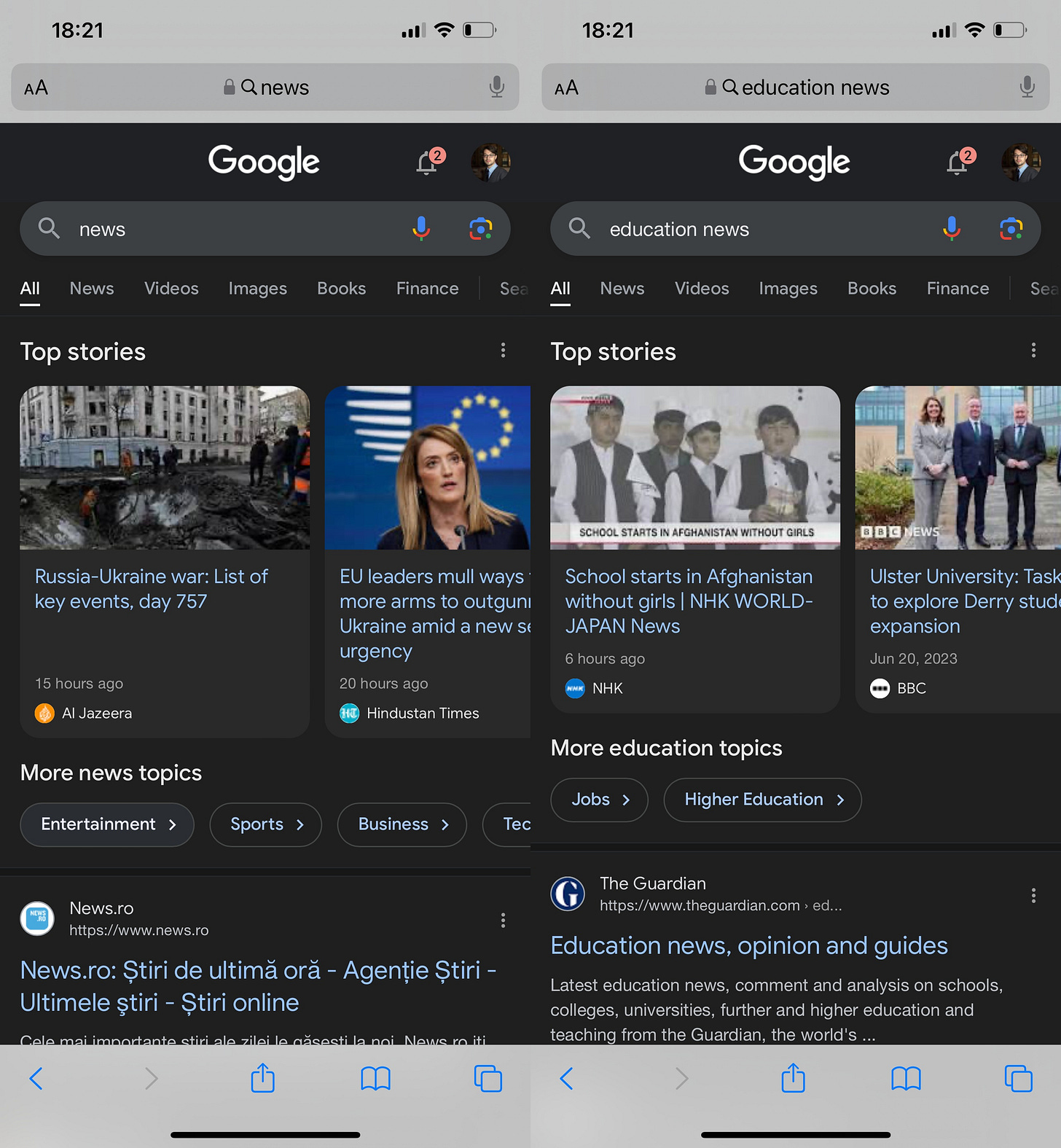Image resolution: width=1061 pixels, height=1148 pixels.
Task: Tap the AA reader button in right Safari
Action: [566, 87]
